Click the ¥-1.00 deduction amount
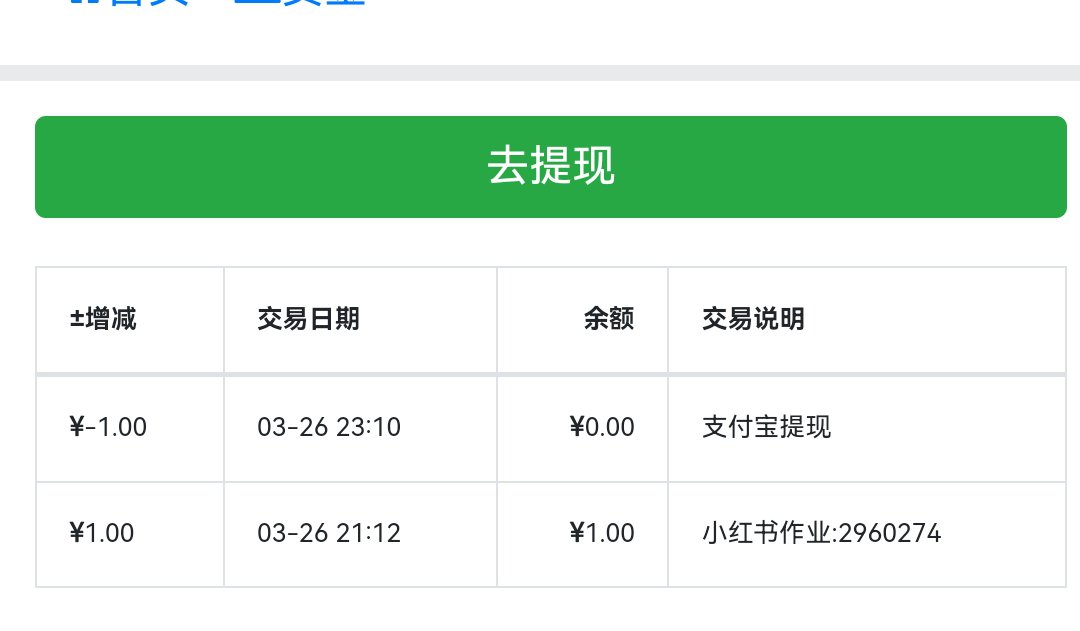 coord(108,427)
